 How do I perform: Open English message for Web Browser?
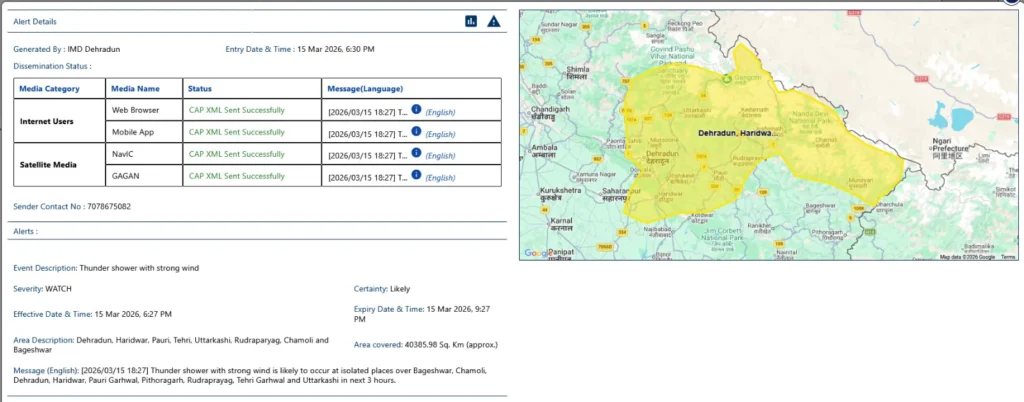tap(440, 110)
